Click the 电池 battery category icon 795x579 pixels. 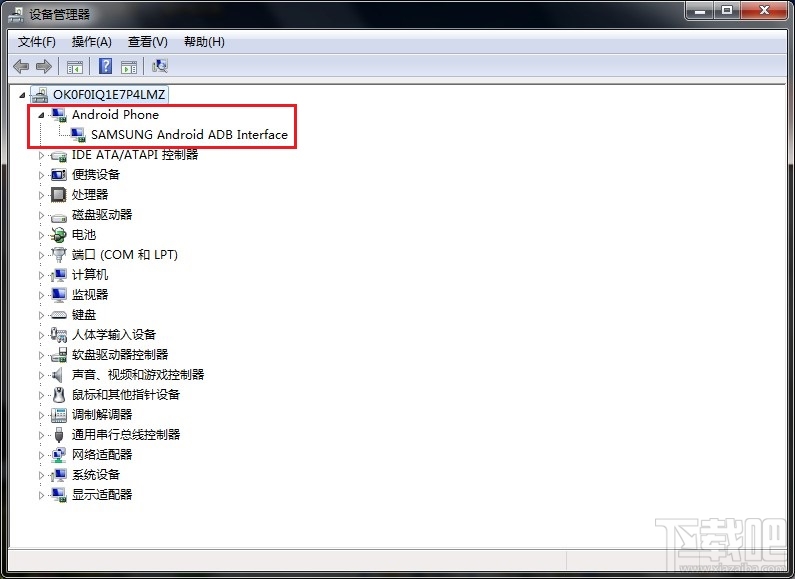point(59,235)
